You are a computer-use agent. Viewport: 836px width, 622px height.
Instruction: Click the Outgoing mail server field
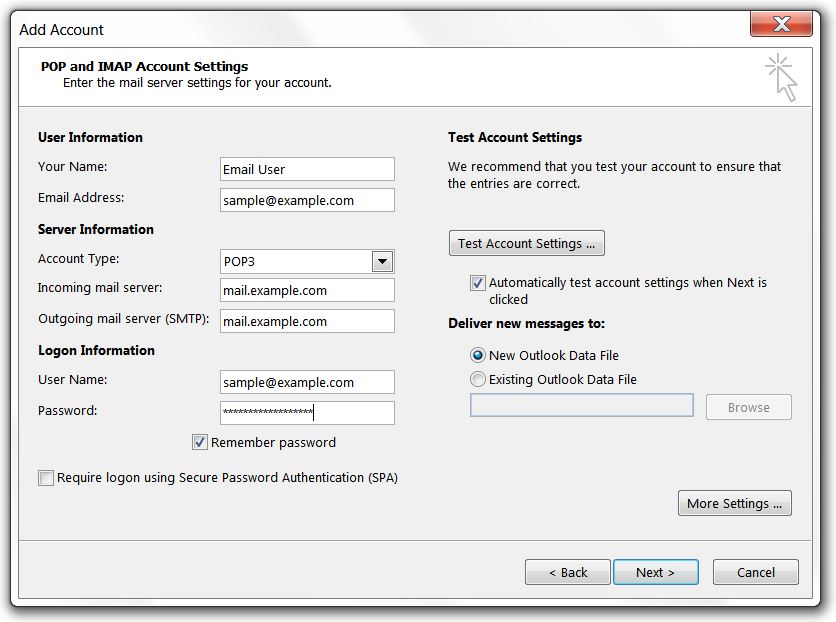[307, 321]
